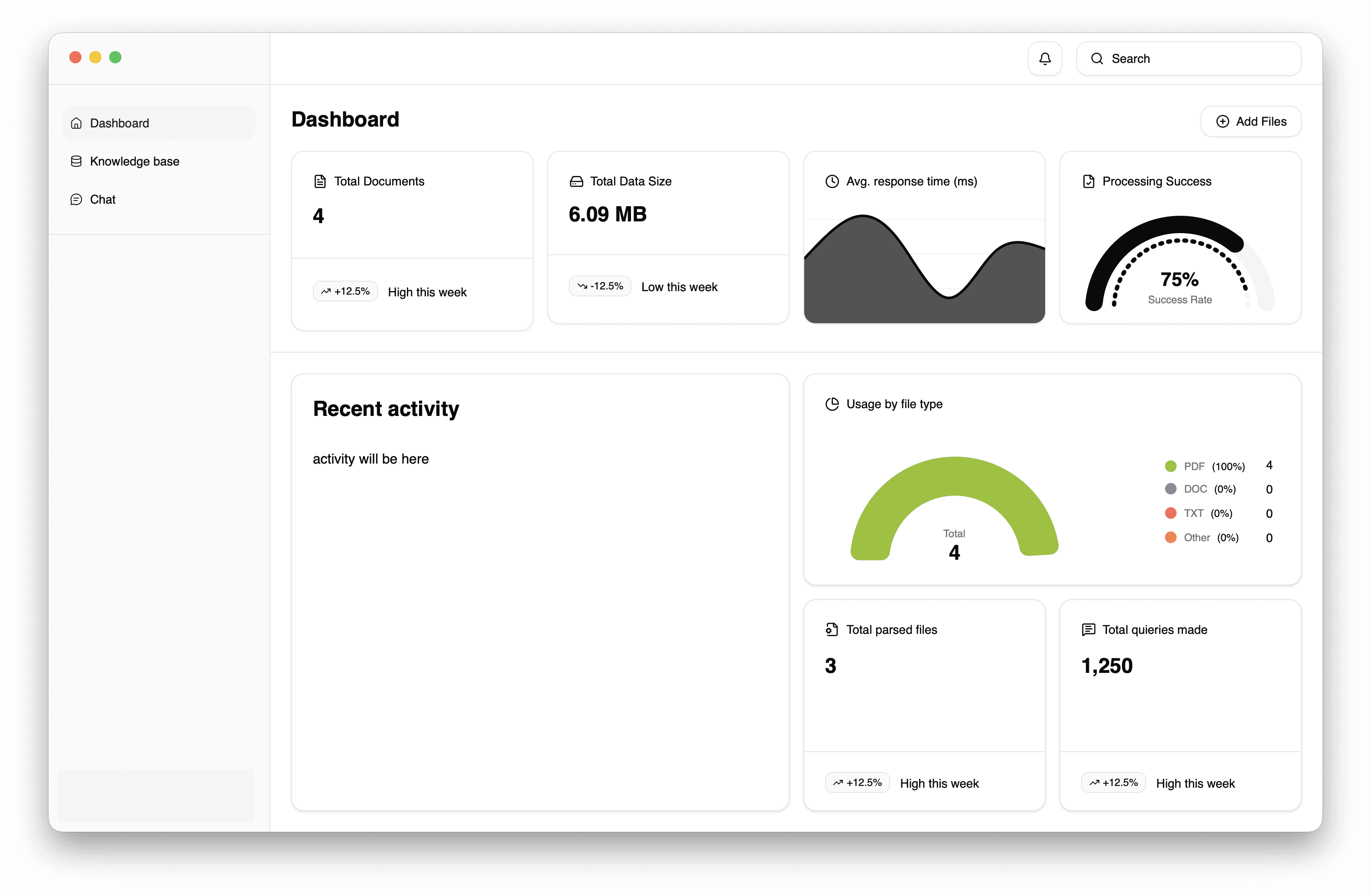The image size is (1371, 896).
Task: Click the parse icon on Total parsed files card
Action: coord(832,630)
